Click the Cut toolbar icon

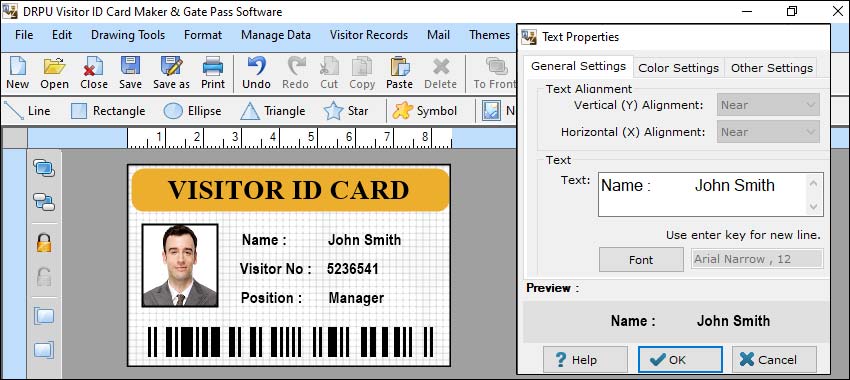(x=329, y=73)
